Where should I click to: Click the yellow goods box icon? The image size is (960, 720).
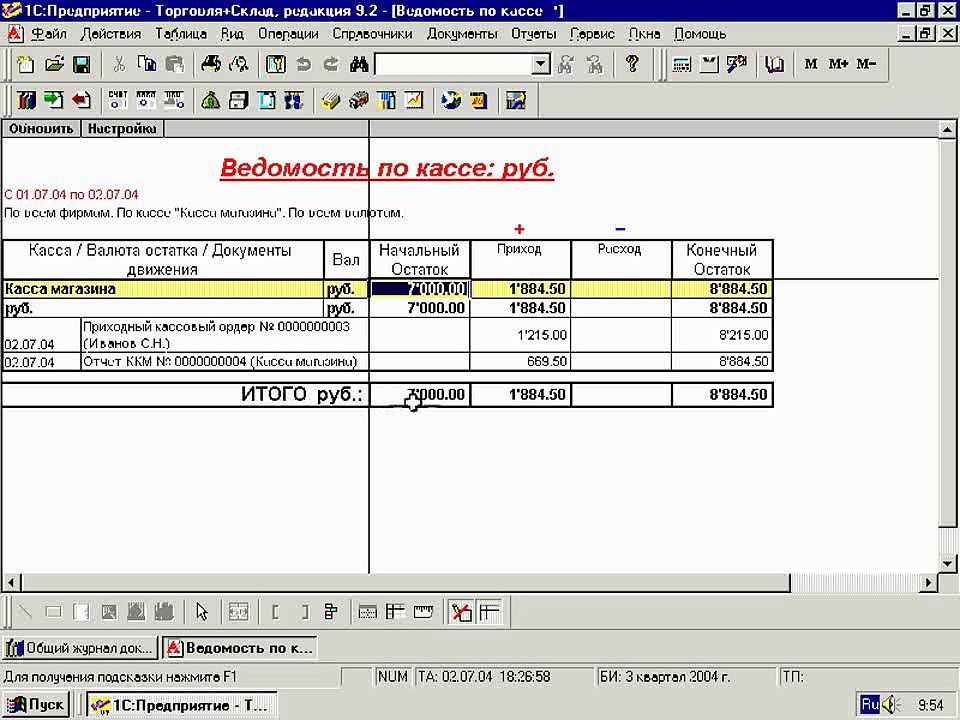pos(331,100)
